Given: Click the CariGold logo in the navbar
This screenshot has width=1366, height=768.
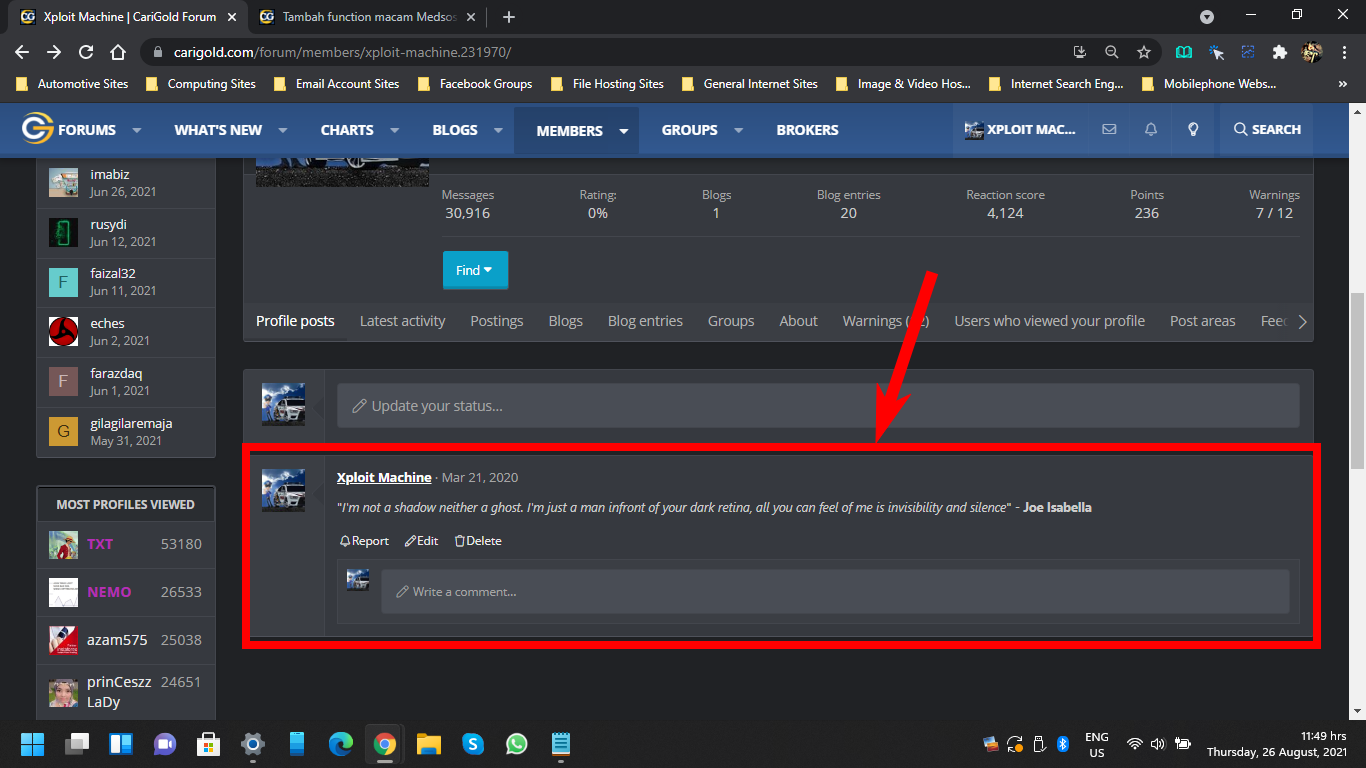Looking at the screenshot, I should 37,129.
